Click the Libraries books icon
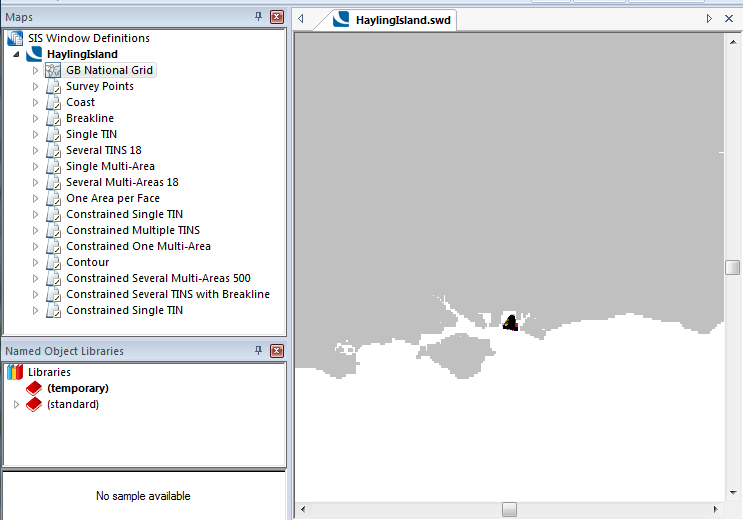743x520 pixels. pyautogui.click(x=15, y=372)
